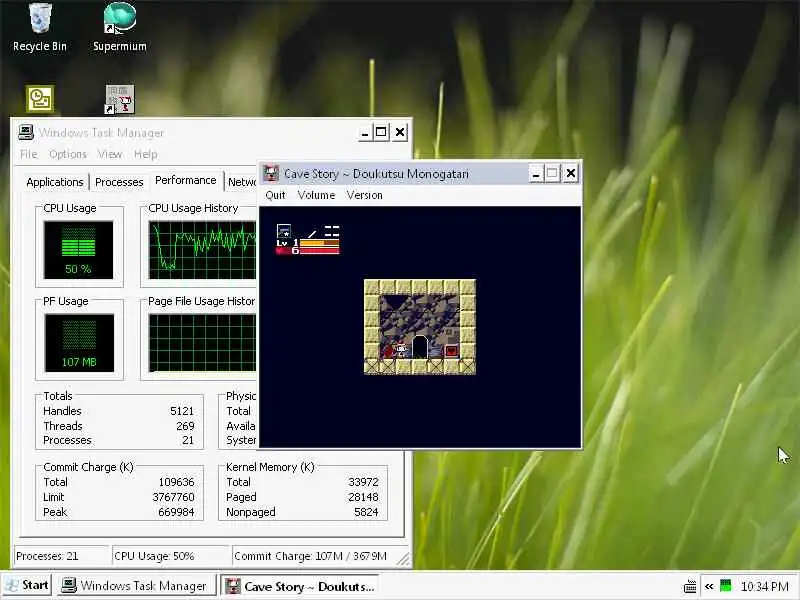Open the Task Manager File menu
The image size is (800, 600).
click(x=29, y=154)
